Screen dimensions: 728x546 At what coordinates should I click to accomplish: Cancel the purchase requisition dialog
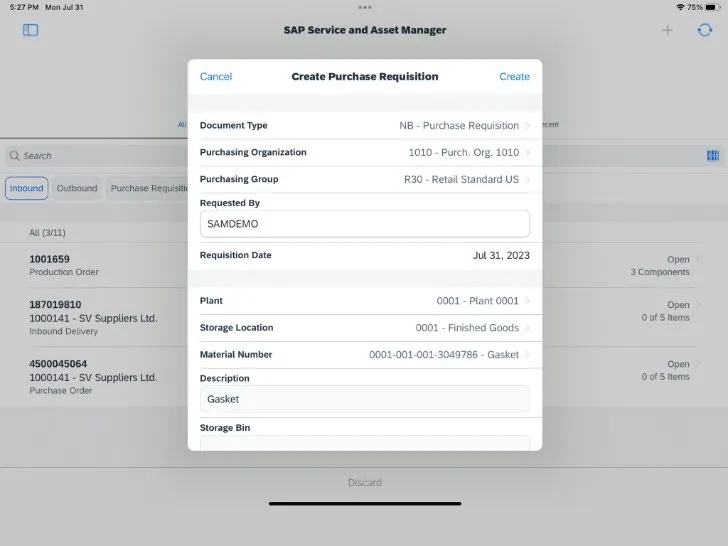[x=216, y=77]
